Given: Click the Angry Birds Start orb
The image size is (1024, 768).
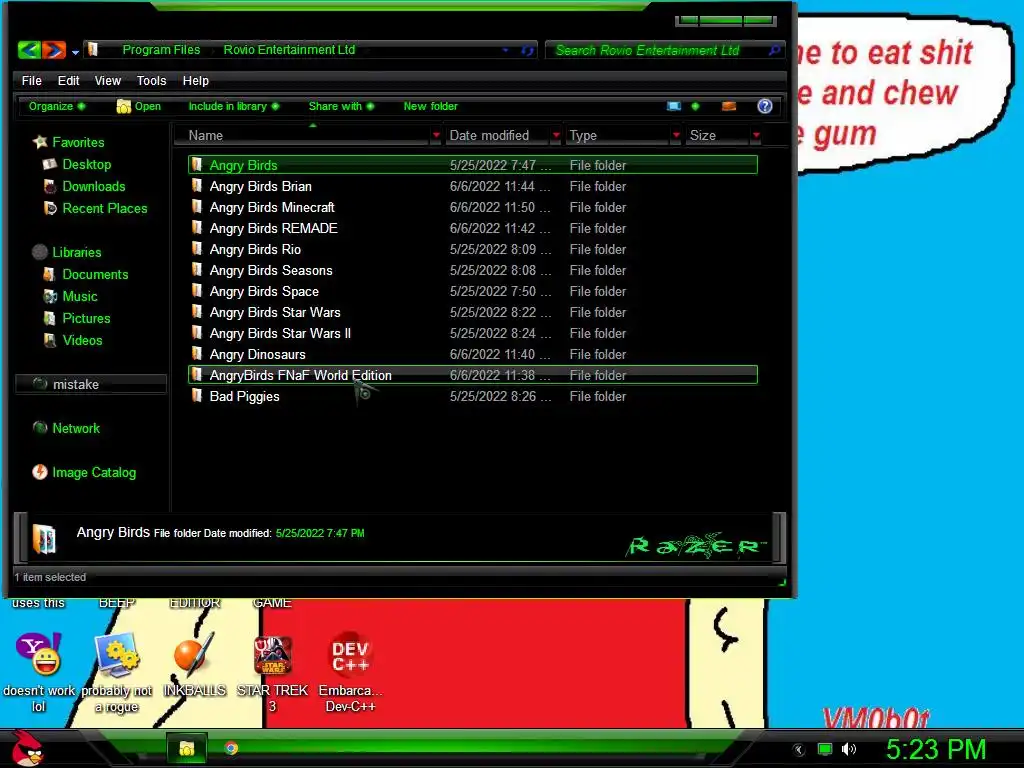Looking at the screenshot, I should [x=28, y=748].
